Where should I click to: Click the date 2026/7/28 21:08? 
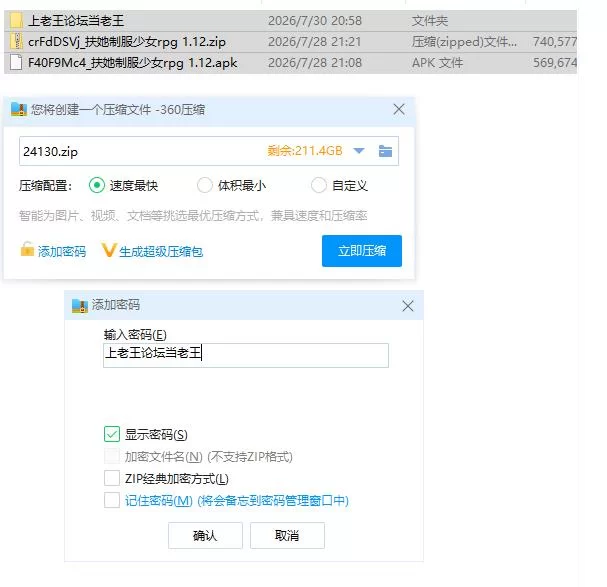[x=315, y=63]
